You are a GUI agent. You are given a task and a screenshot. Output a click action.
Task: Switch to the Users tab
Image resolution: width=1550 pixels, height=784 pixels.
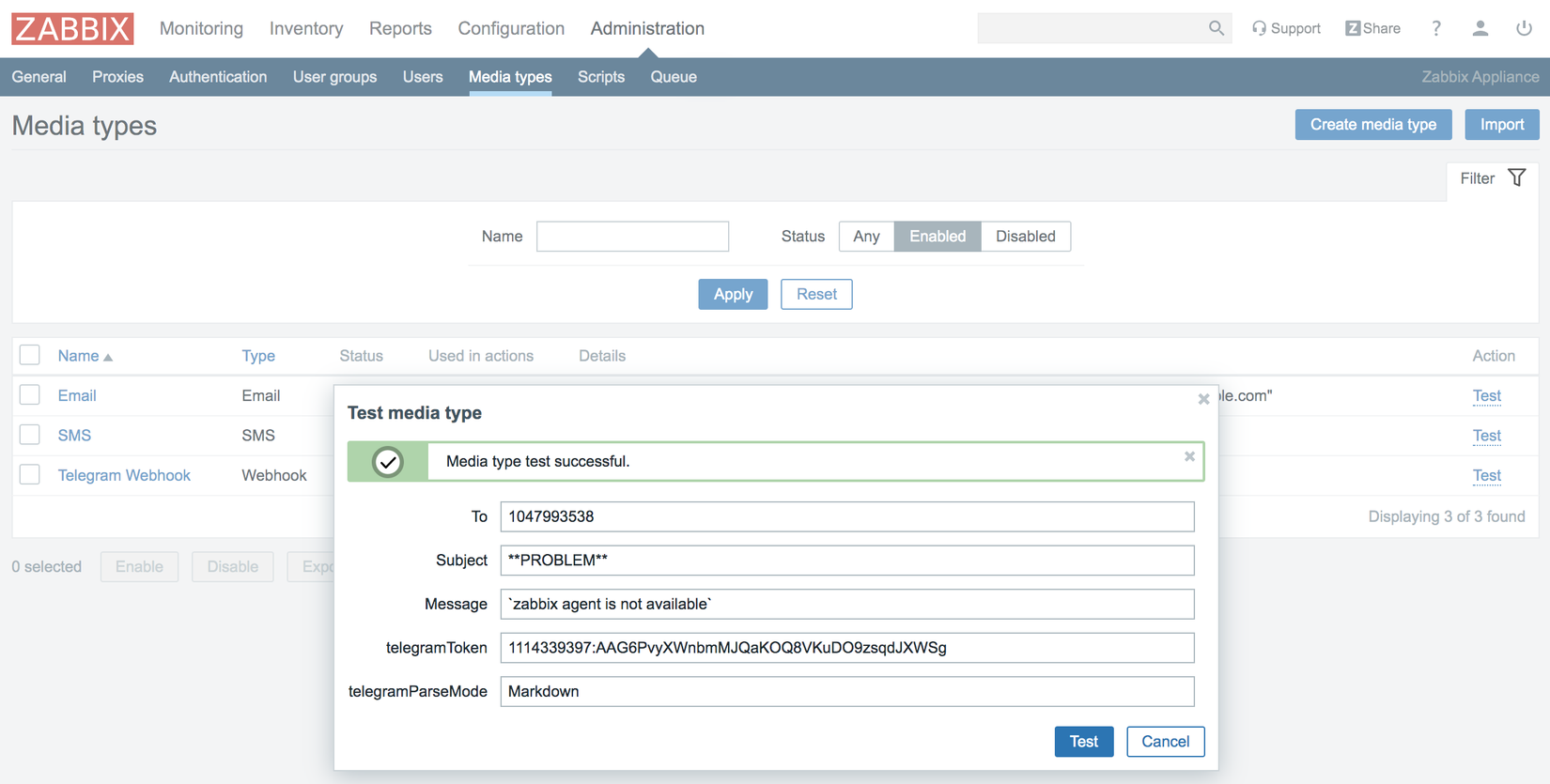[x=423, y=77]
